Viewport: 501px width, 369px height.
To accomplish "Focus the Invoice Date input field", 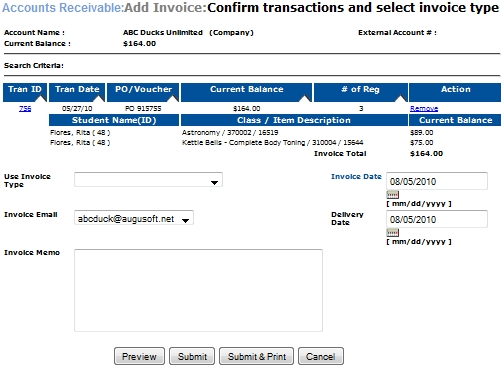I will pyautogui.click(x=437, y=181).
